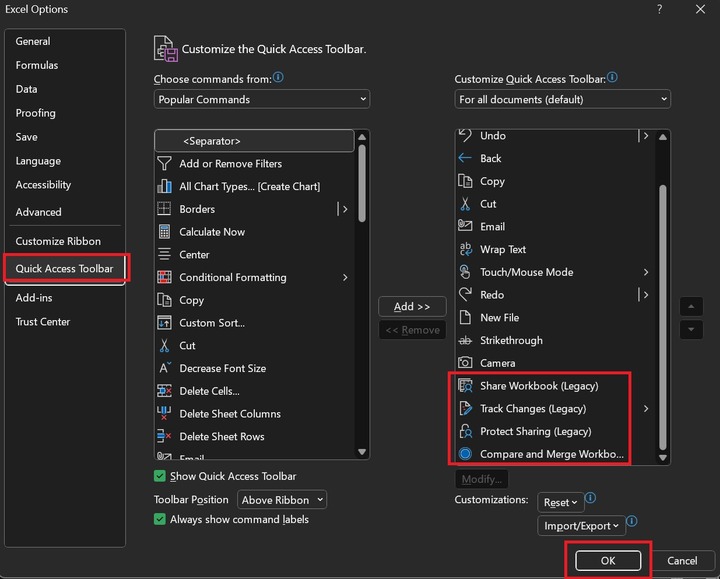Open the Trust Center category
Viewport: 720px width, 579px height.
(43, 322)
